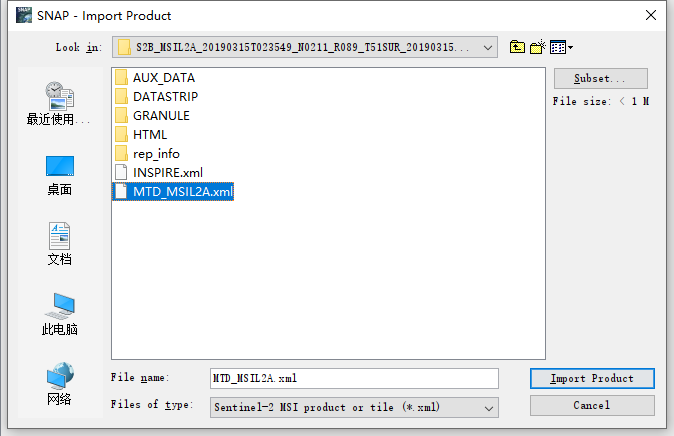Open the 网络 network shortcut

59,384
